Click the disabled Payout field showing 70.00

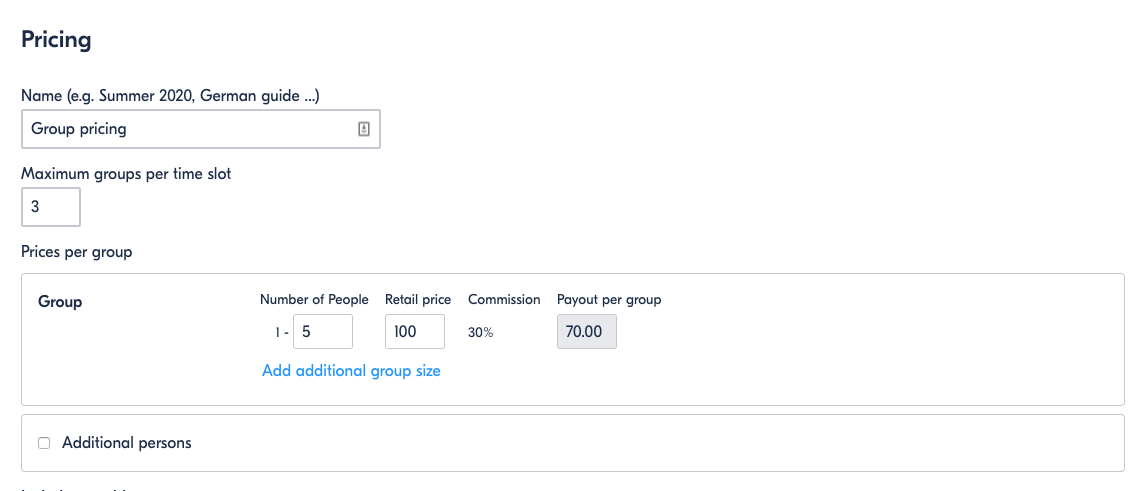(x=587, y=331)
